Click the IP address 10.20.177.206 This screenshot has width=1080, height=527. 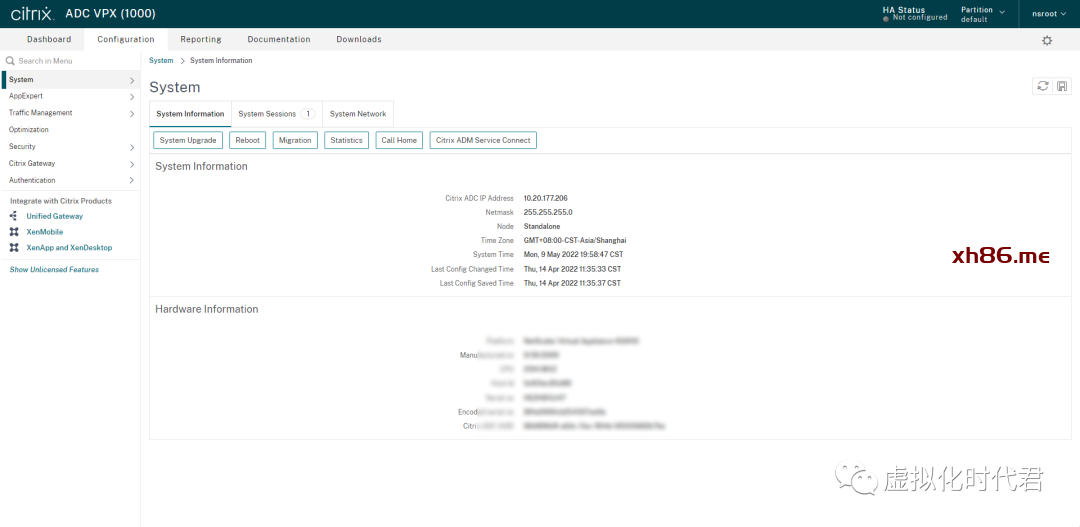(546, 198)
